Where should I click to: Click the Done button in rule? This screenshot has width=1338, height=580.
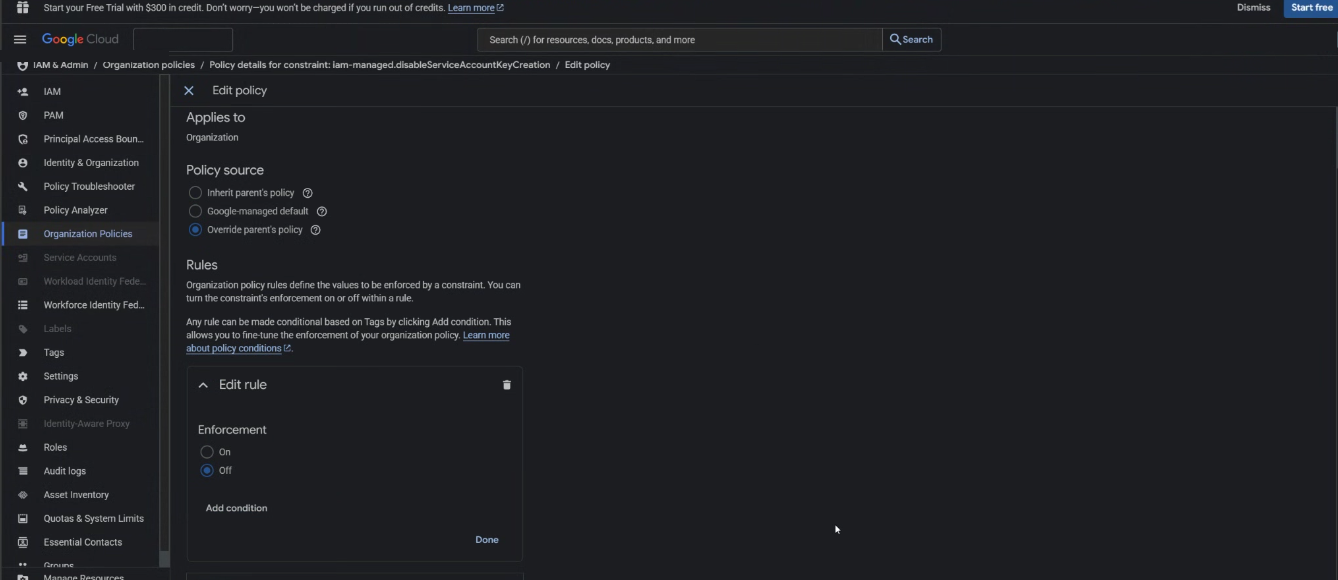tap(487, 540)
